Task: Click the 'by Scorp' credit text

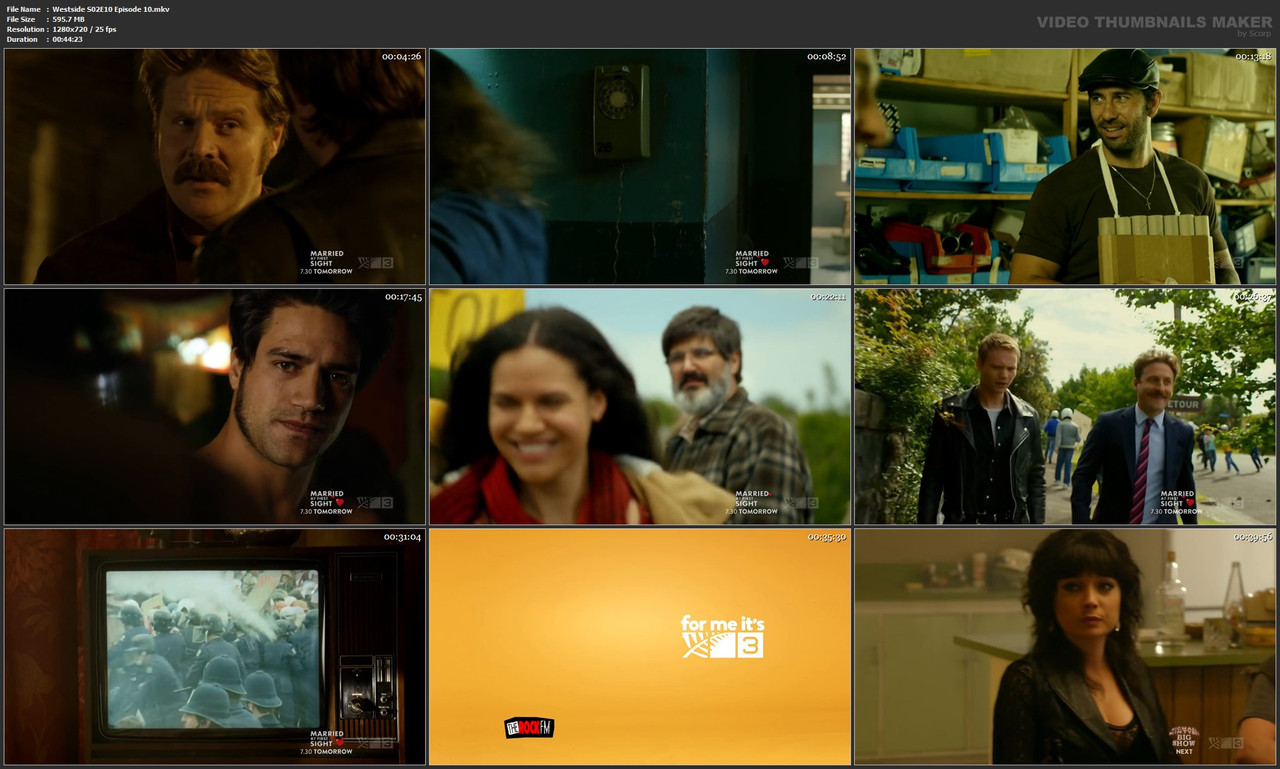Action: (1254, 33)
